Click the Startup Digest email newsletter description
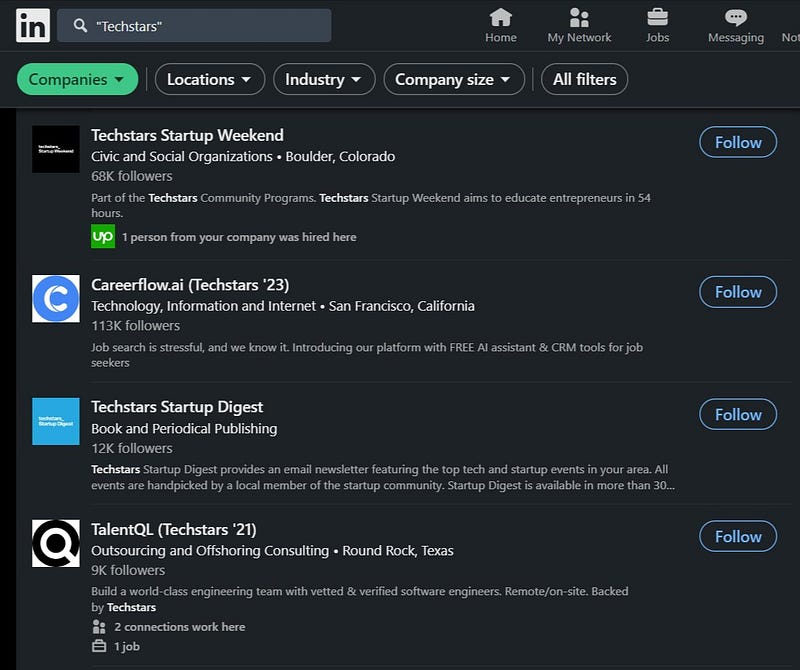Viewport: 800px width, 670px height. click(383, 477)
